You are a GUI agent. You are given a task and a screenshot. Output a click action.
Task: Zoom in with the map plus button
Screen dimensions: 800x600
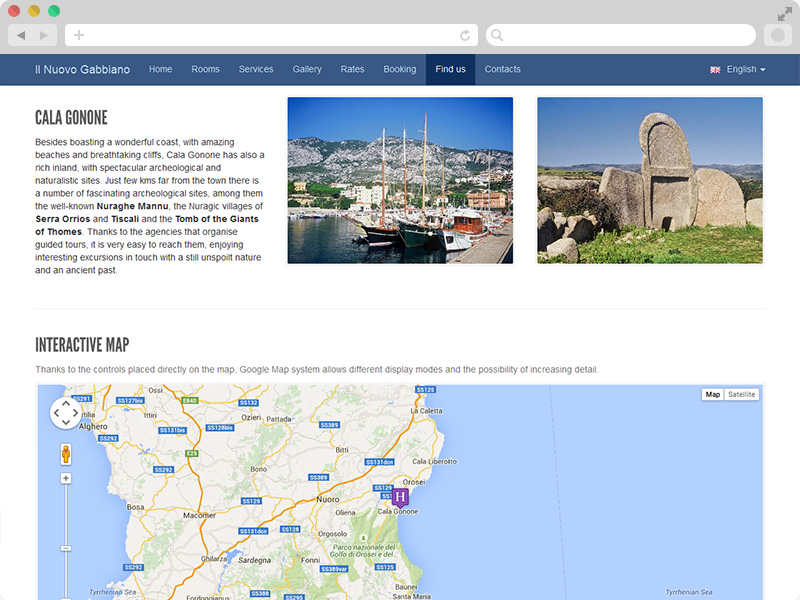click(66, 478)
